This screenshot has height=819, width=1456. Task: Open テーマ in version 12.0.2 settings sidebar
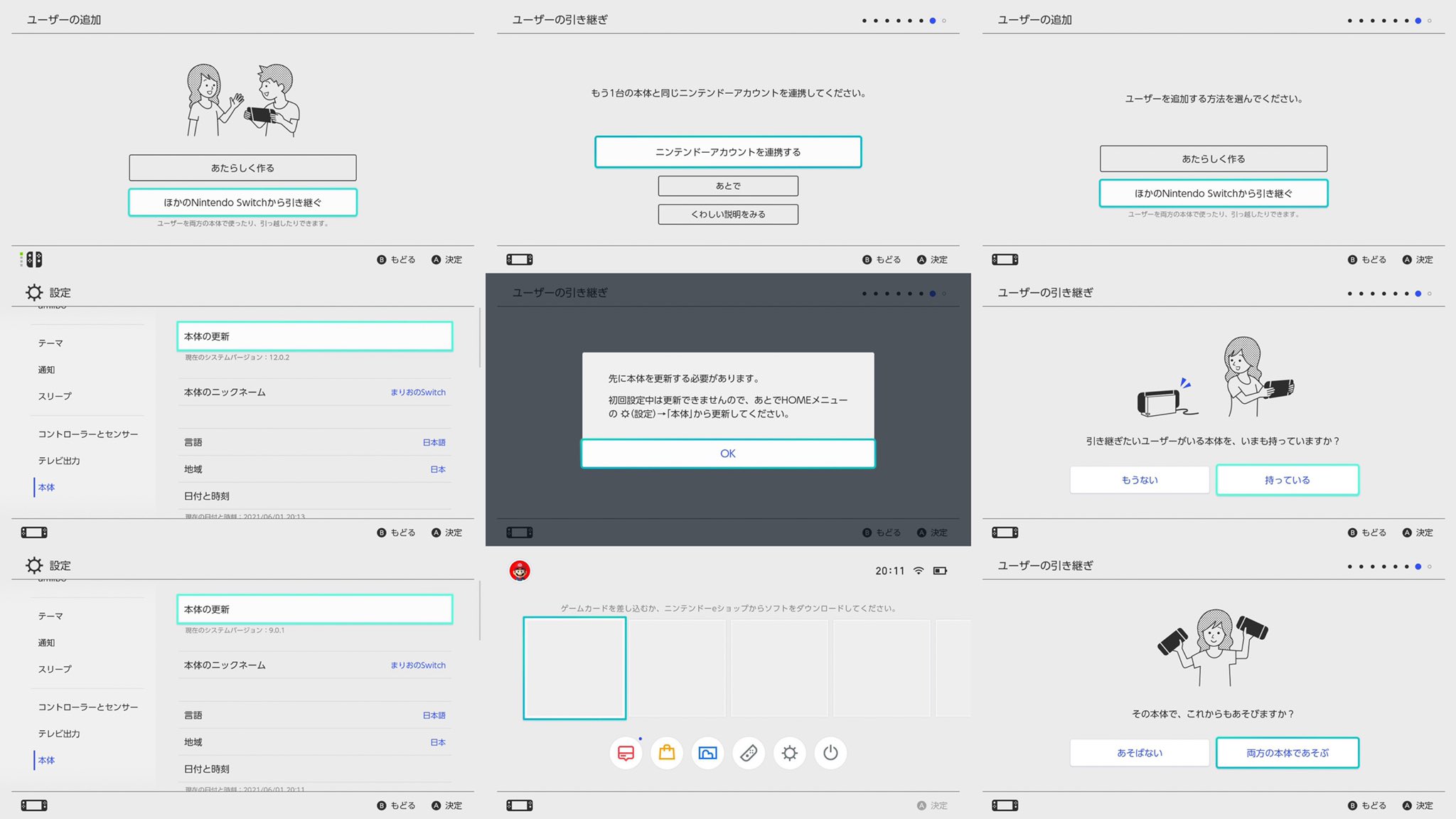[50, 343]
